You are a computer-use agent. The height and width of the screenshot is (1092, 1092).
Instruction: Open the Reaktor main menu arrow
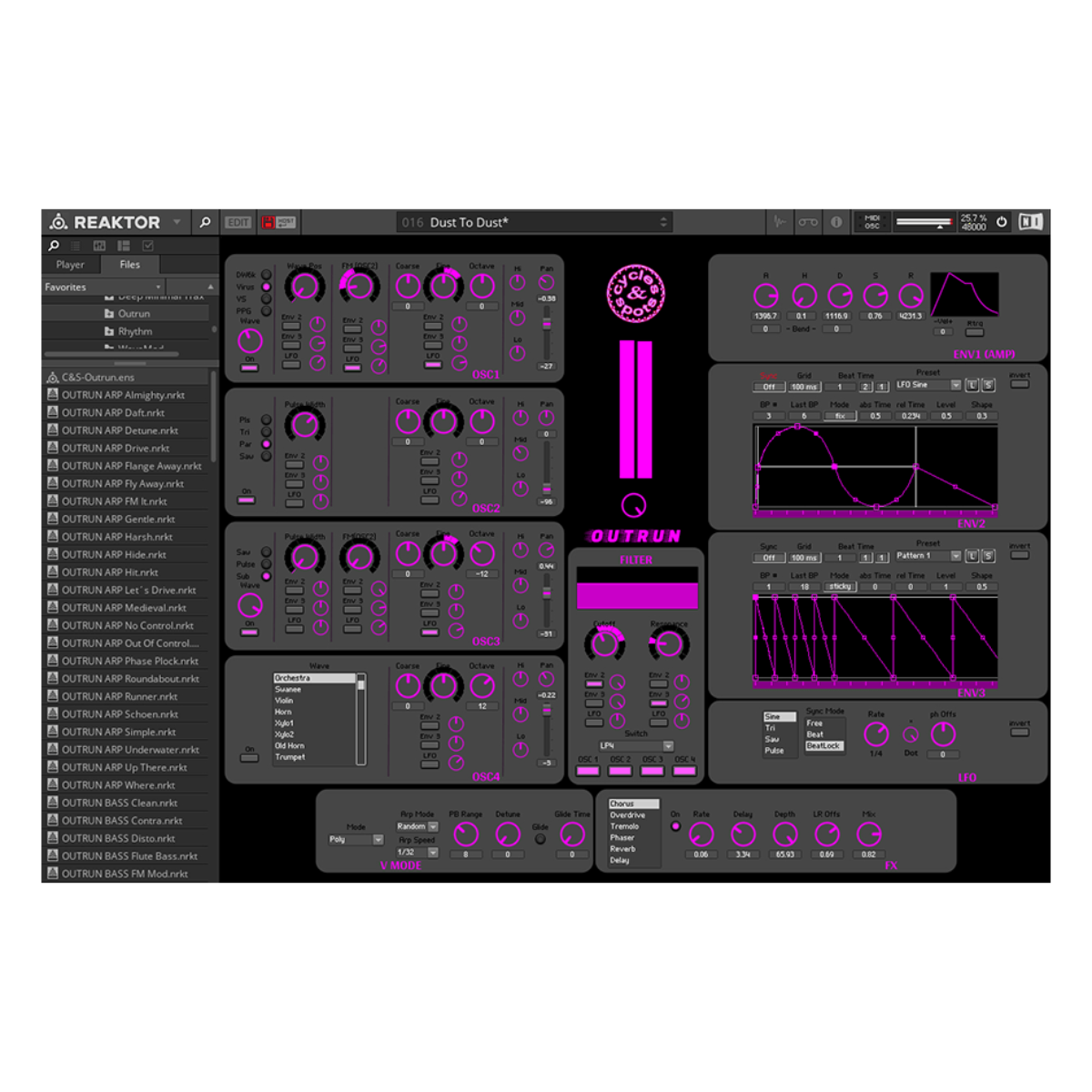click(177, 222)
